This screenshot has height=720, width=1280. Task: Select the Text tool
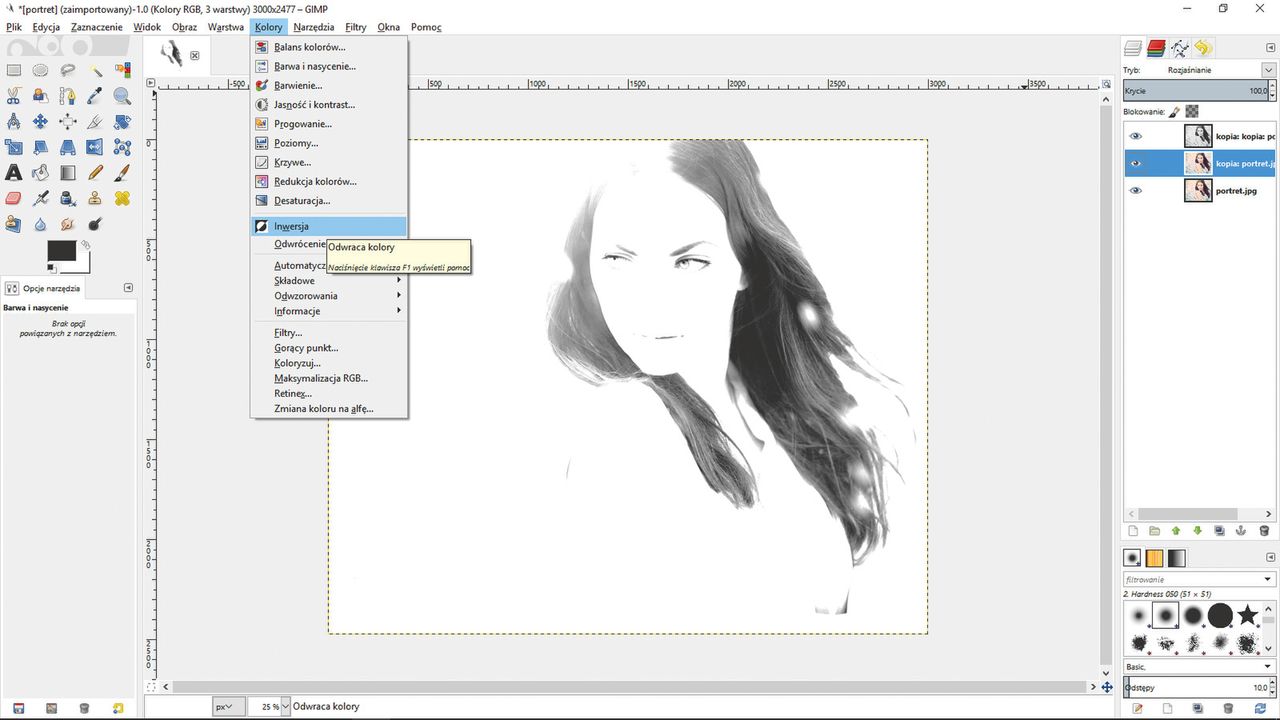coord(14,174)
